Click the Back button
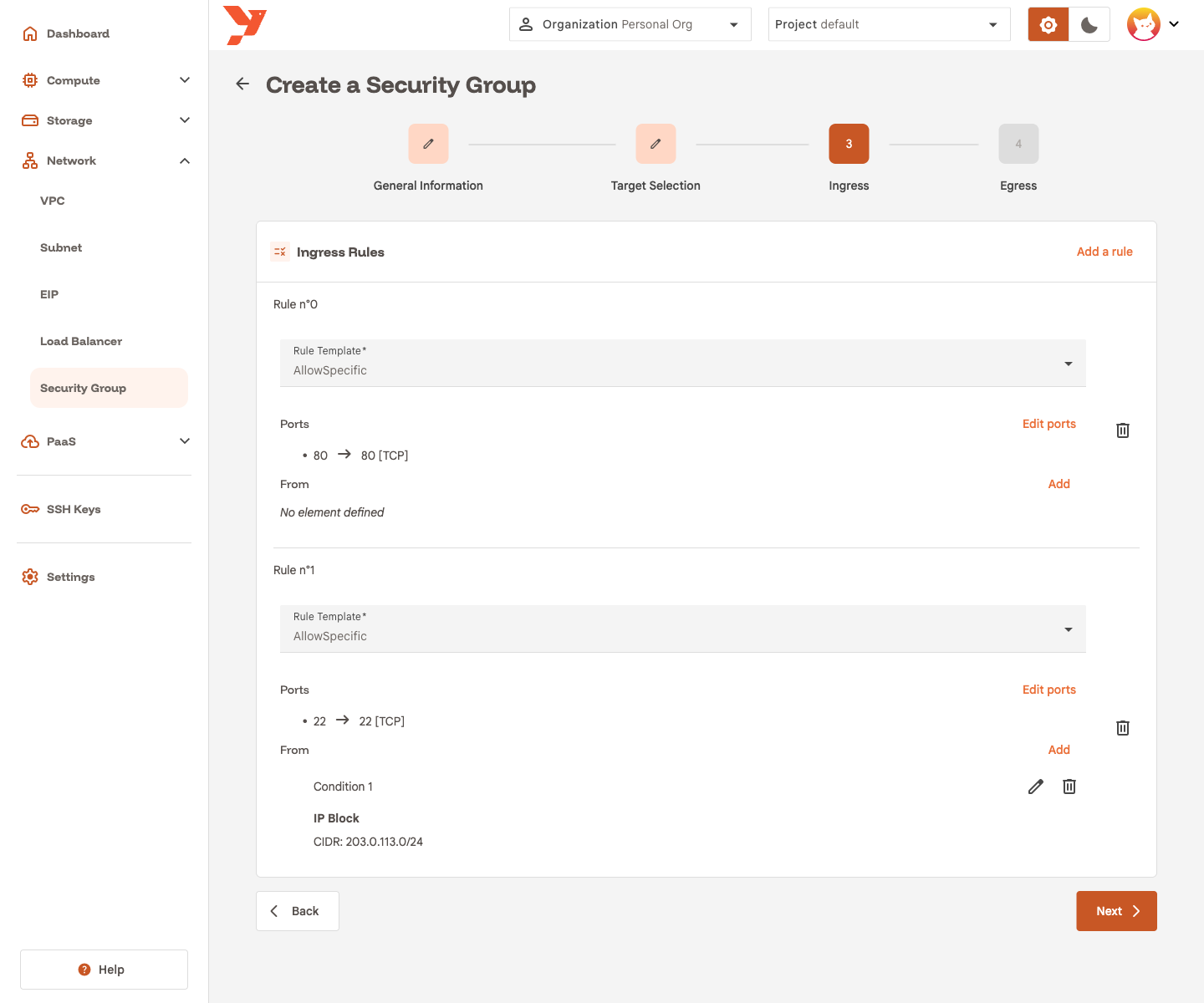The width and height of the screenshot is (1204, 1003). 298,911
